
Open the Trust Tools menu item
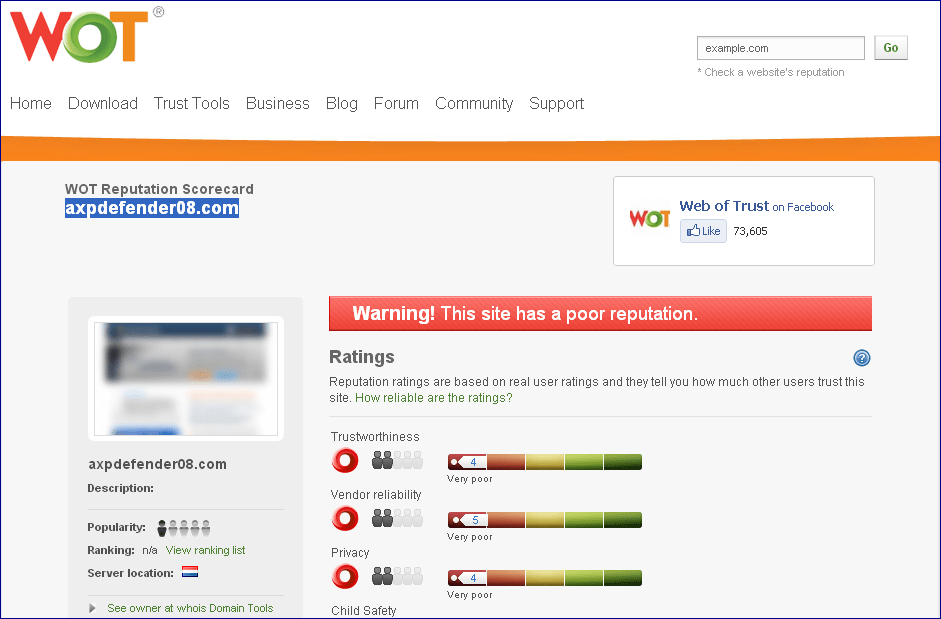coord(191,103)
